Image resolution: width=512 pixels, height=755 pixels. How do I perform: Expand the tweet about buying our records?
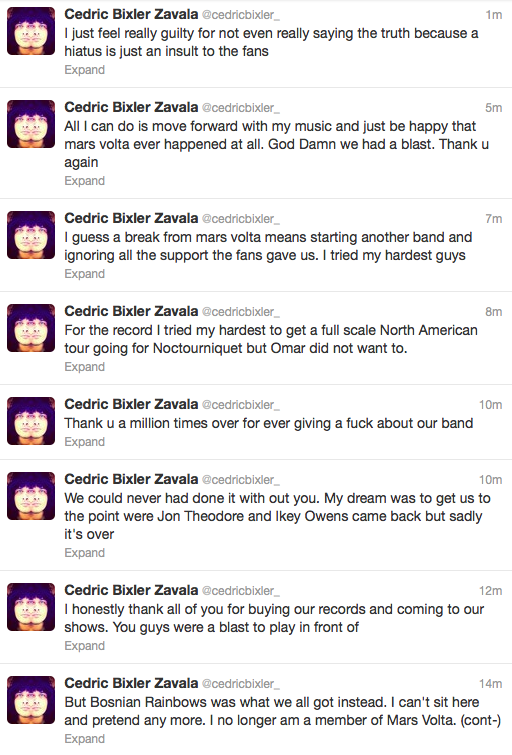click(x=85, y=646)
